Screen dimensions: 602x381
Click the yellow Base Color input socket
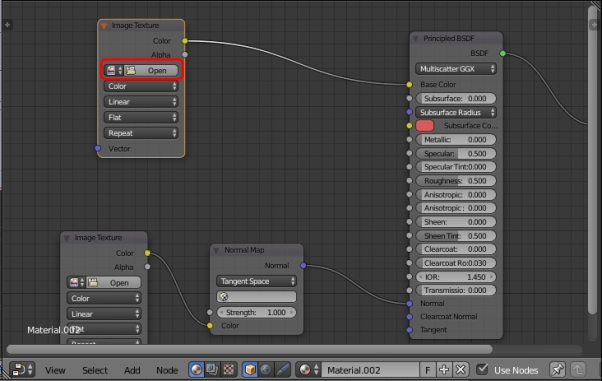pyautogui.click(x=409, y=84)
